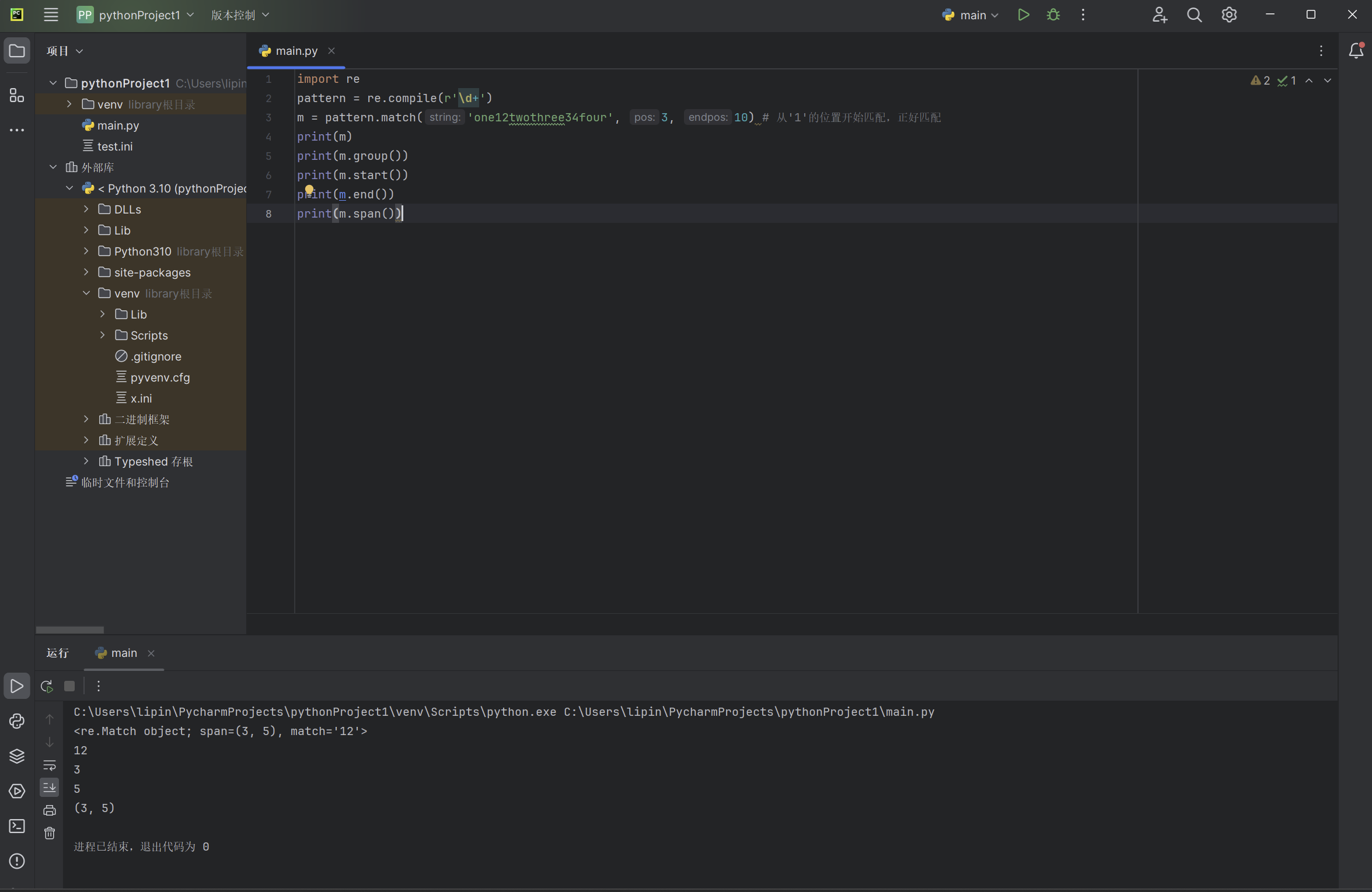Viewport: 1372px width, 892px height.
Task: Show more tool windows ellipsis
Action: (x=17, y=130)
